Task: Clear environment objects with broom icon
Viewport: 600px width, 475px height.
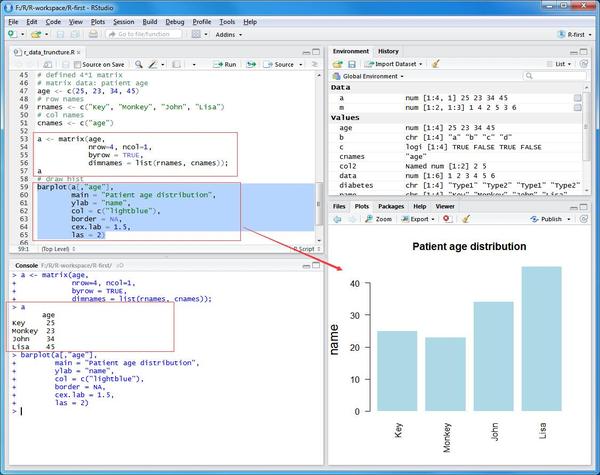Action: [x=435, y=64]
